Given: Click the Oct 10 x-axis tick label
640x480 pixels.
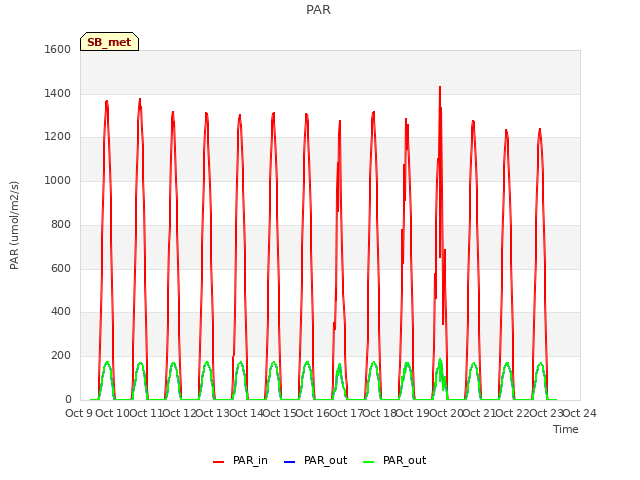Looking at the screenshot, I should 112,413.
